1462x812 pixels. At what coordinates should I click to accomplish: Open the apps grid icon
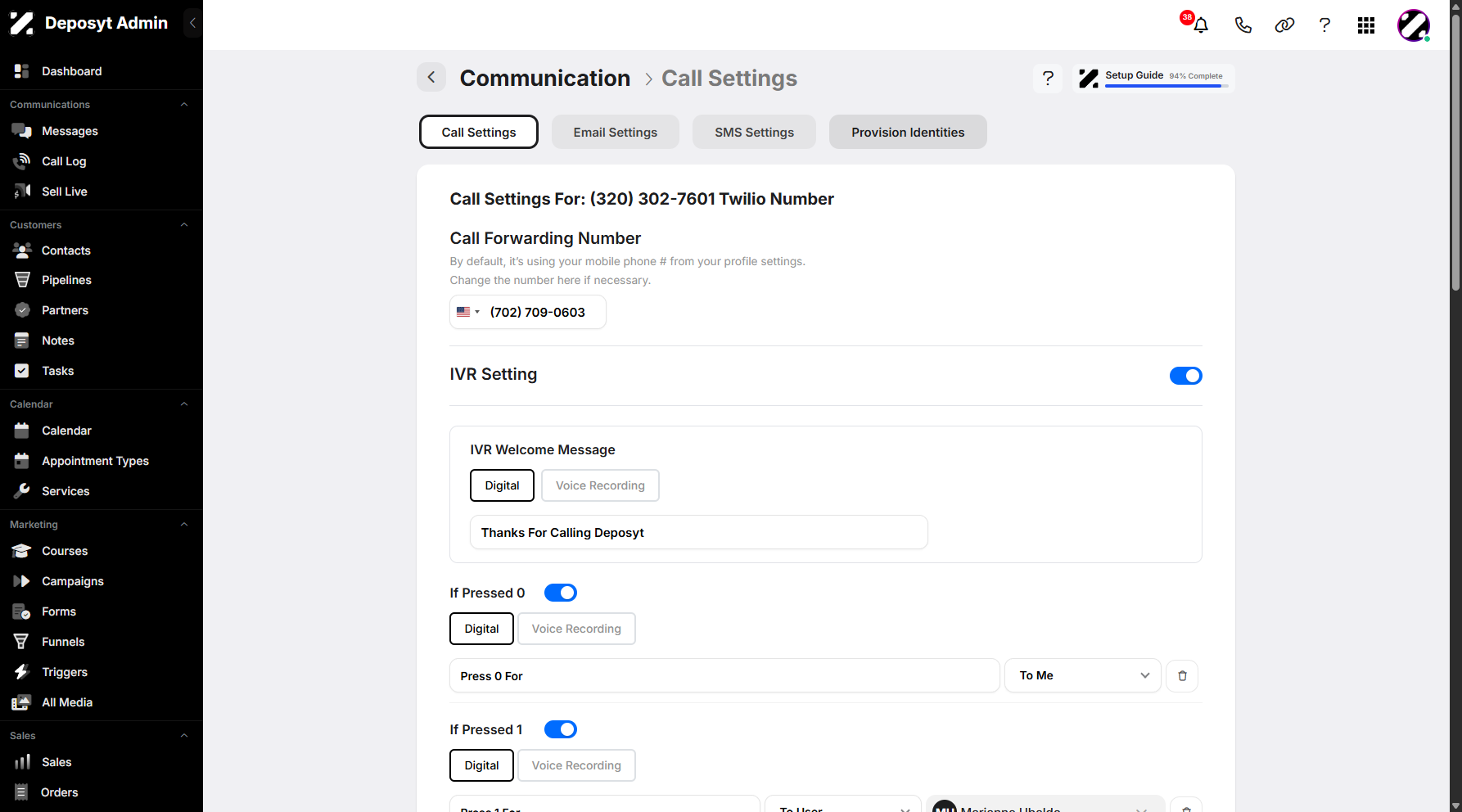click(1365, 25)
